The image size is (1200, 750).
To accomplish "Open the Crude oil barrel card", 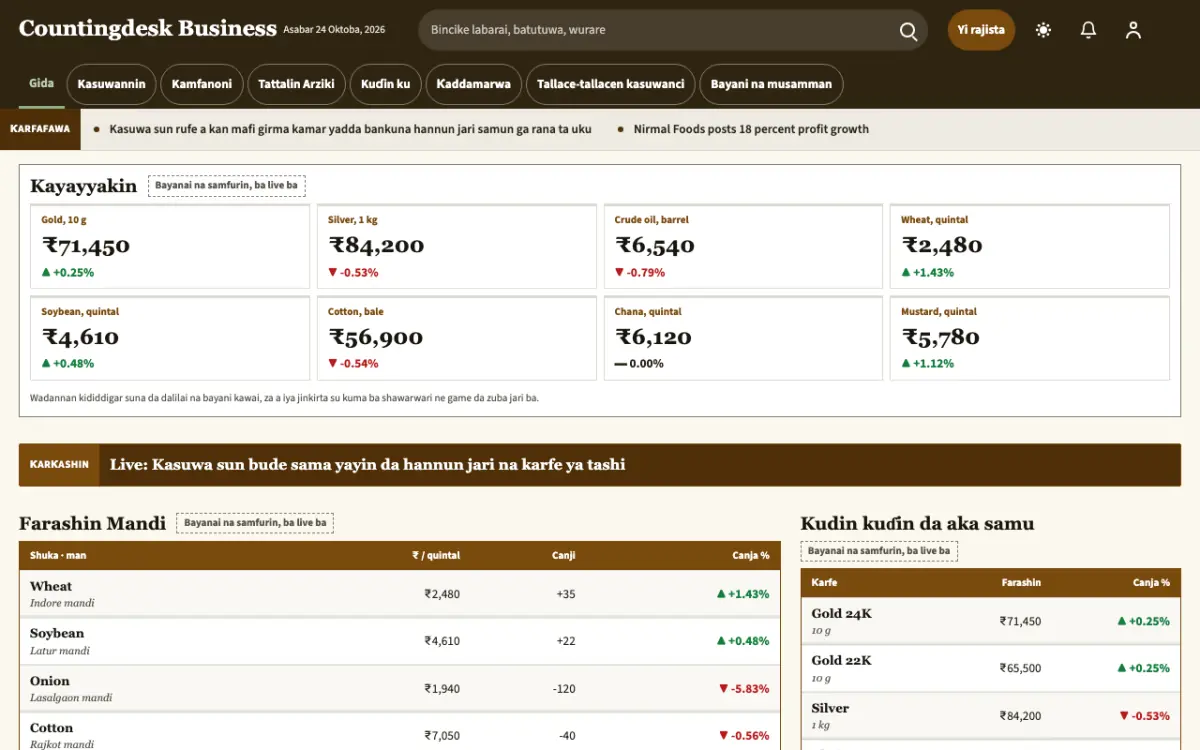I will [x=743, y=246].
